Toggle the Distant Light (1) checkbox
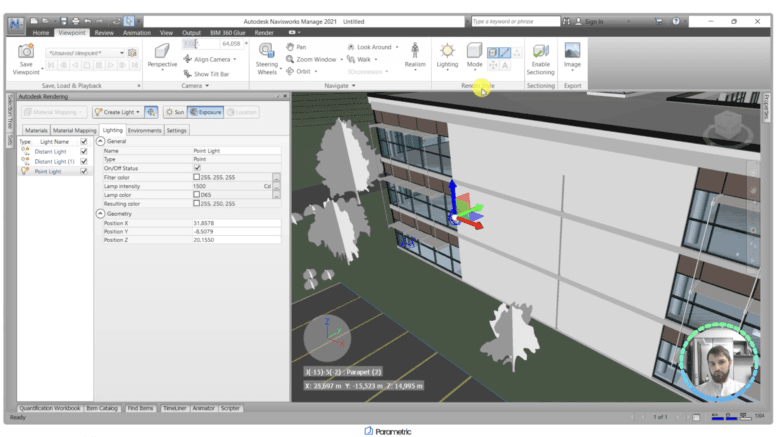Viewport: 776px width, 437px height. click(x=84, y=161)
